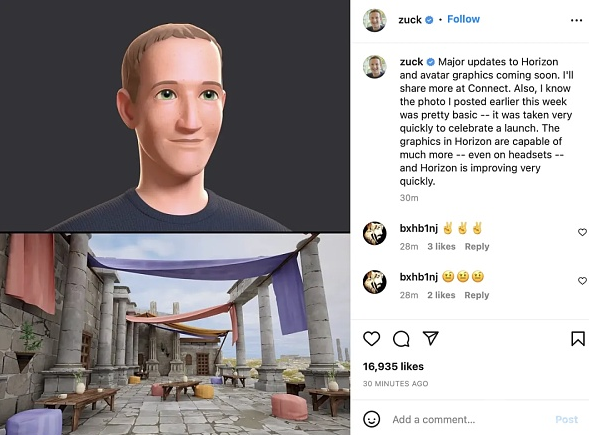Reply to the peace-sign emoji comment
This screenshot has height=435, width=589.
477,246
